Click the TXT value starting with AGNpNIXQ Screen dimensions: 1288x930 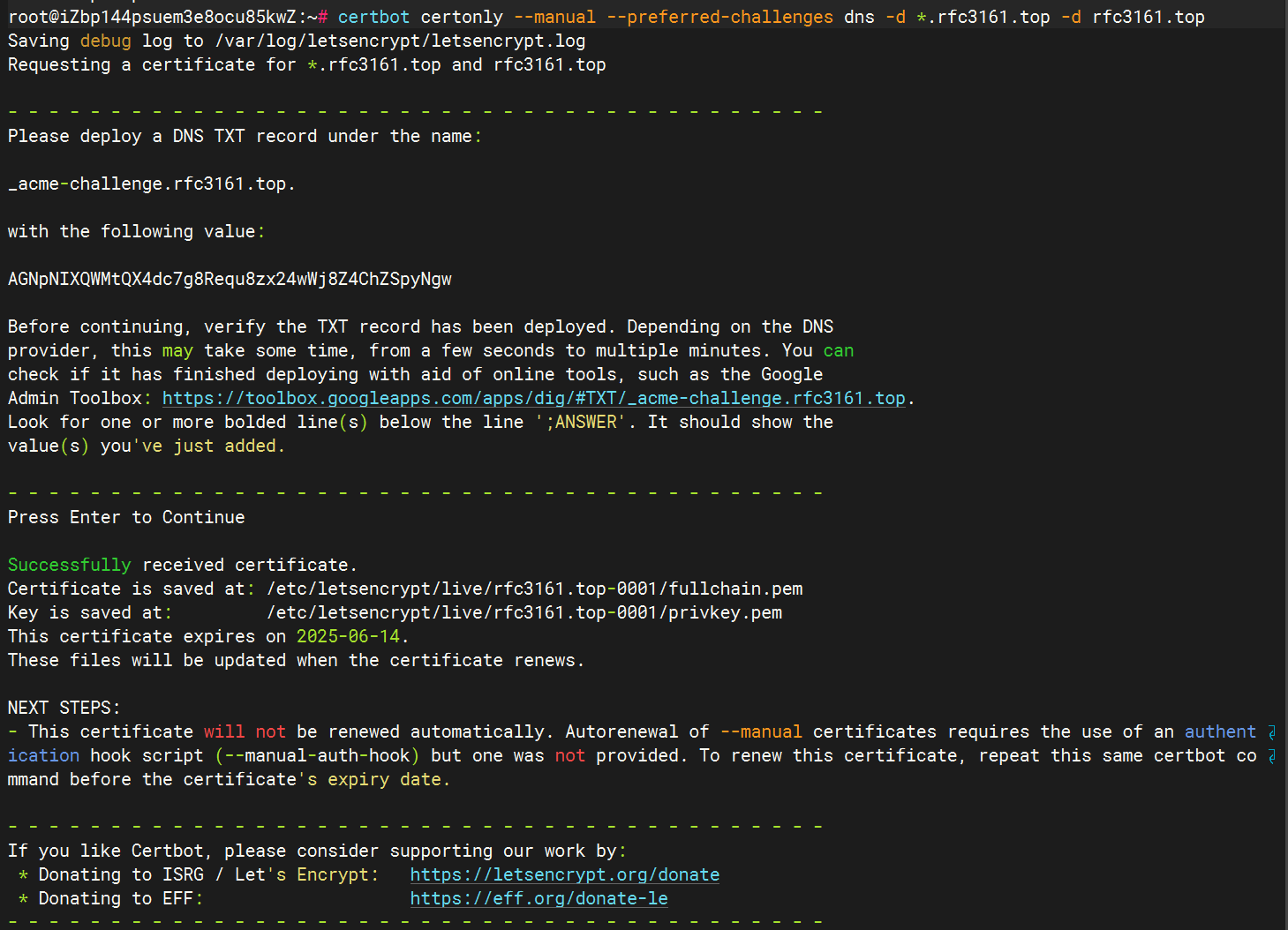click(x=230, y=279)
